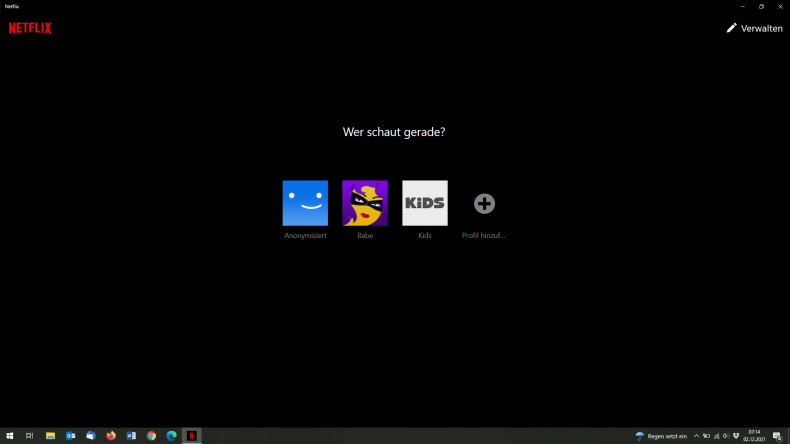Select the Anonymisiert smiley profile avatar
This screenshot has height=444, width=790.
pos(305,203)
